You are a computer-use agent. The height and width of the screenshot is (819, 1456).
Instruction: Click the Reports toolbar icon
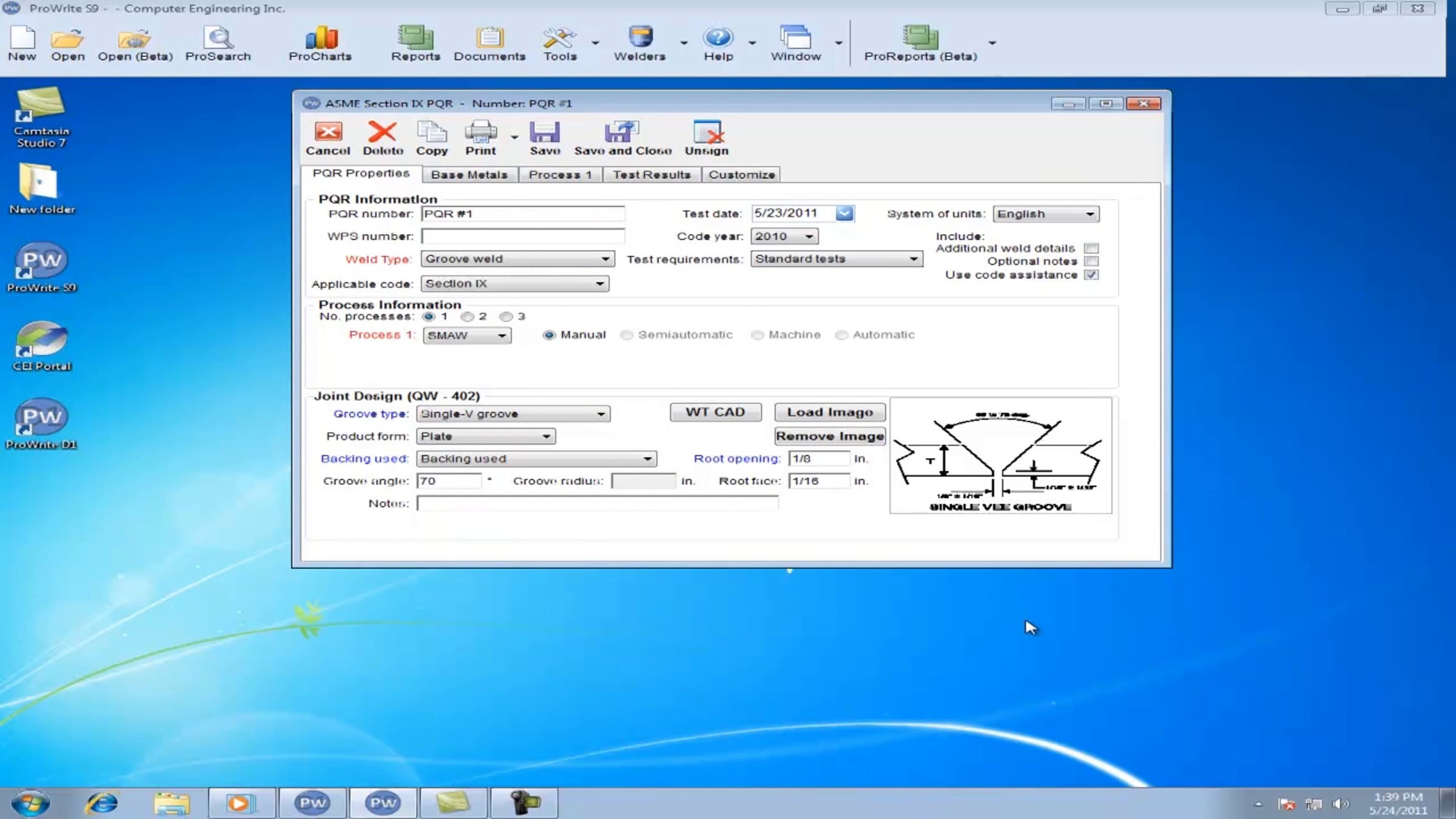click(416, 44)
